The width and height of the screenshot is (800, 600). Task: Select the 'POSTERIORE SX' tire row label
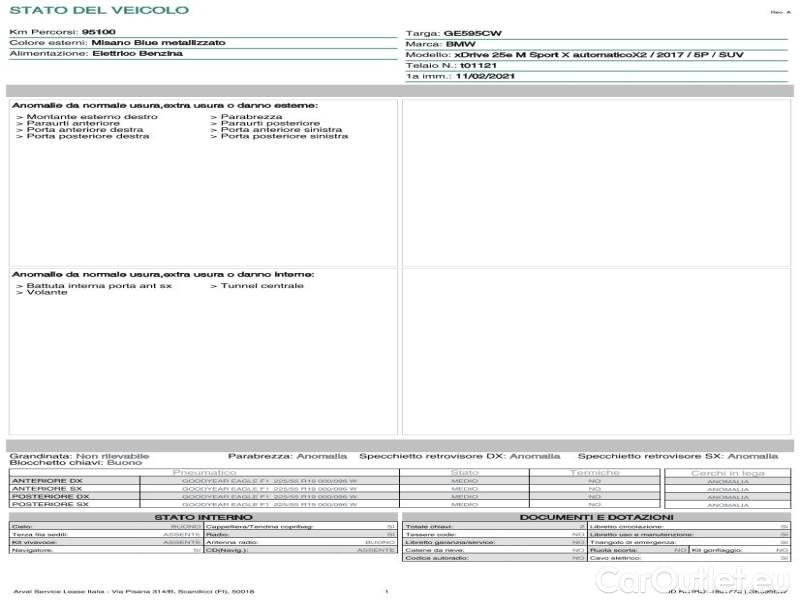tap(50, 504)
